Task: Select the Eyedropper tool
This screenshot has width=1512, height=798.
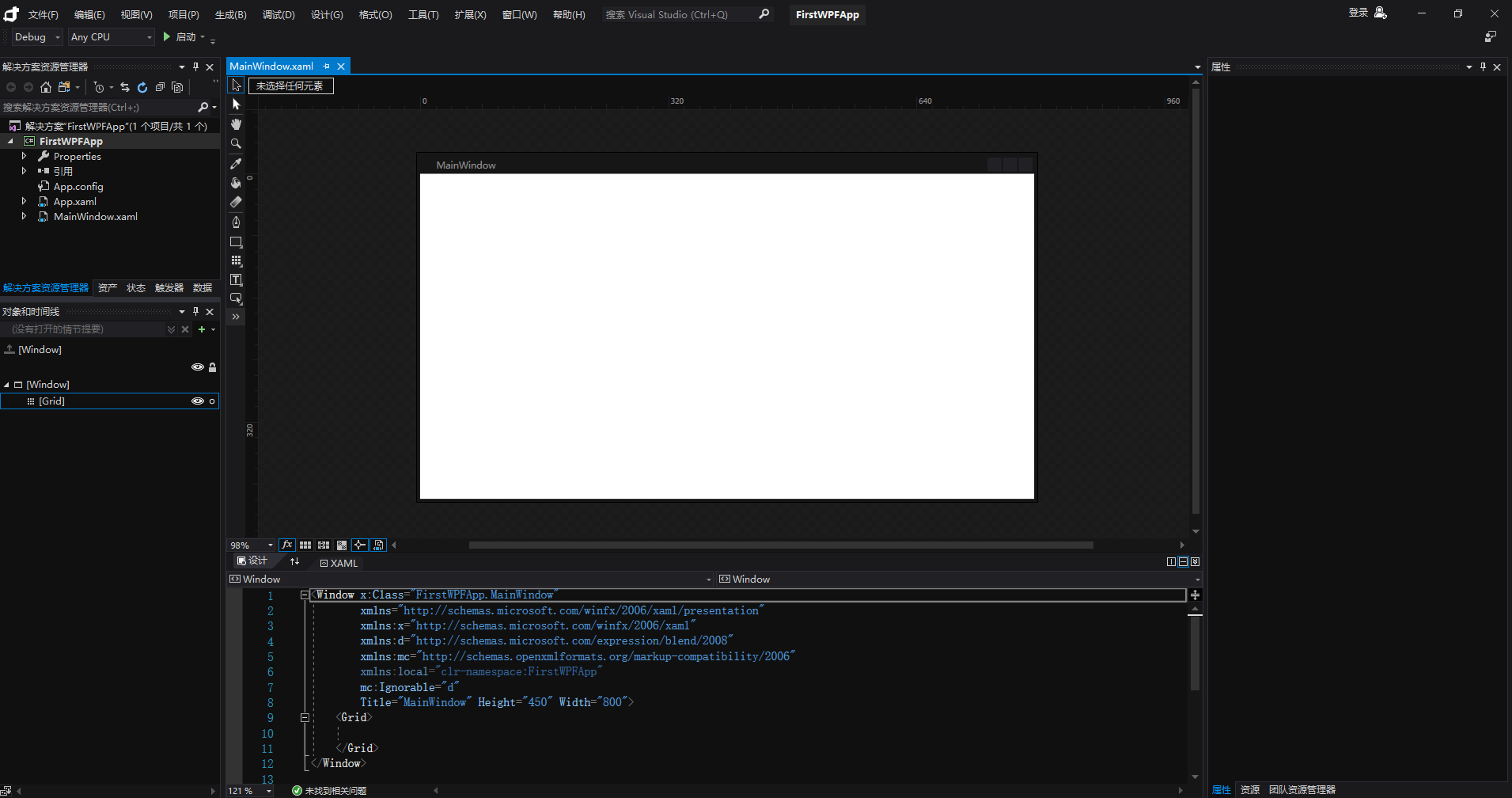Action: 236,164
